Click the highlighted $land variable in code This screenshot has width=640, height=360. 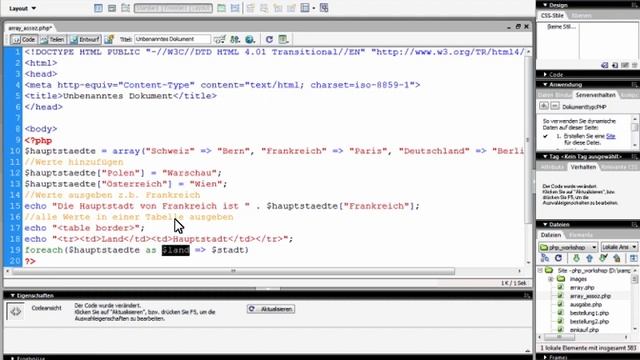coord(176,250)
